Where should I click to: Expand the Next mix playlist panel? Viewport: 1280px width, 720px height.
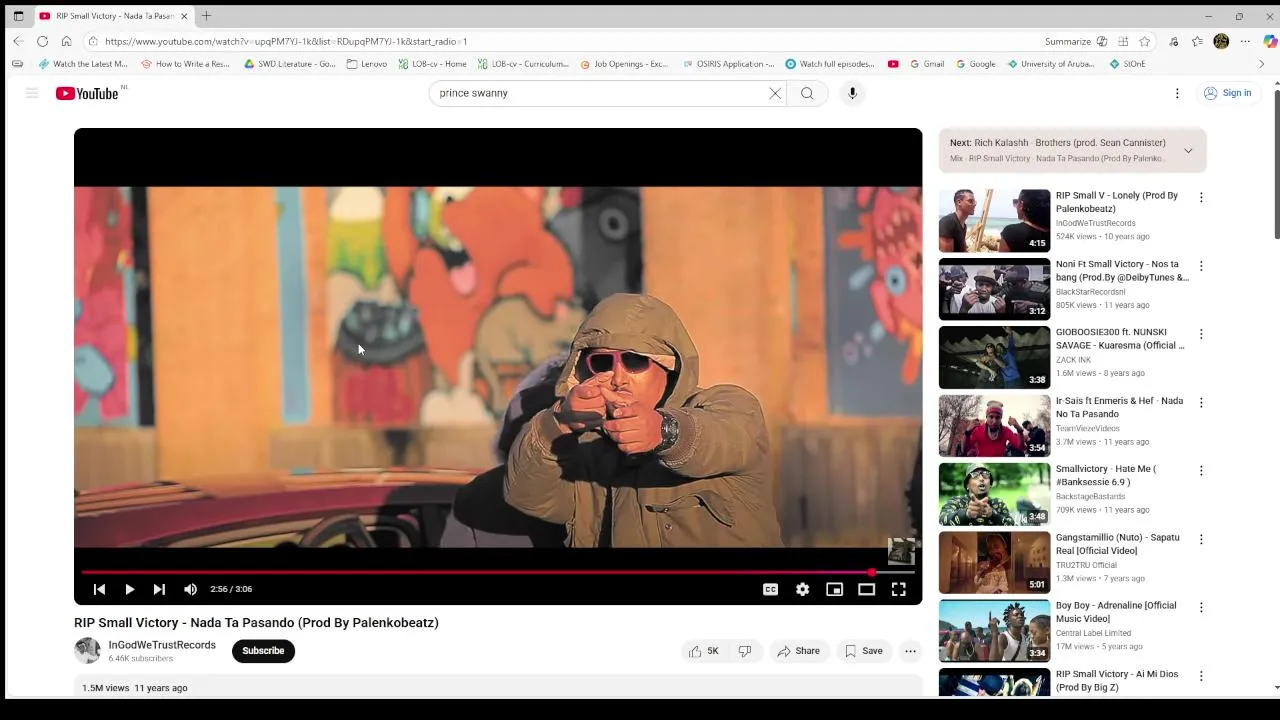(1188, 150)
